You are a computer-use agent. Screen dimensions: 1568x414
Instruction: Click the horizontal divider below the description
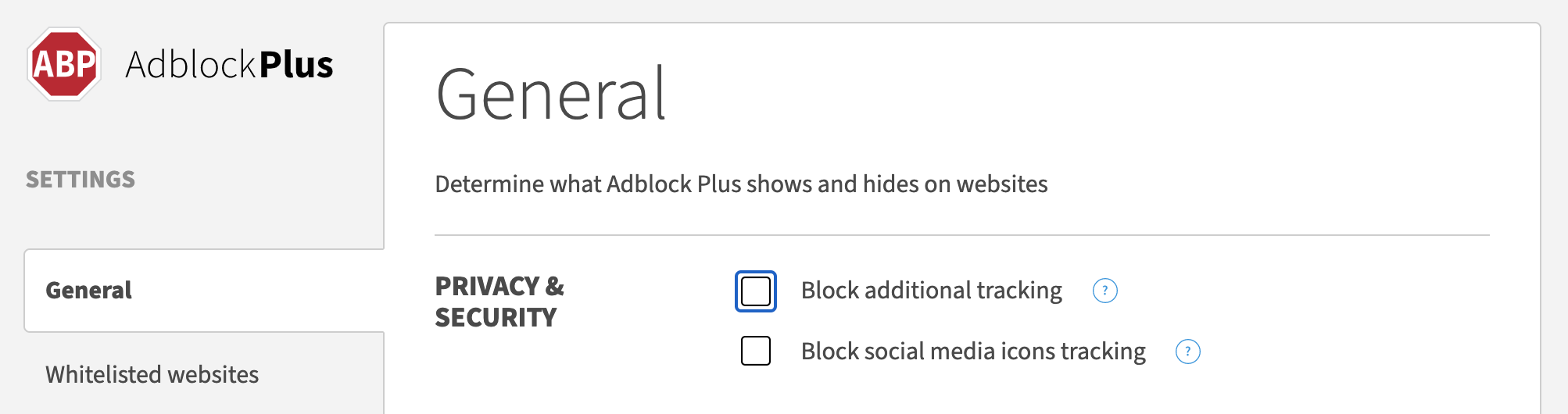(x=962, y=235)
